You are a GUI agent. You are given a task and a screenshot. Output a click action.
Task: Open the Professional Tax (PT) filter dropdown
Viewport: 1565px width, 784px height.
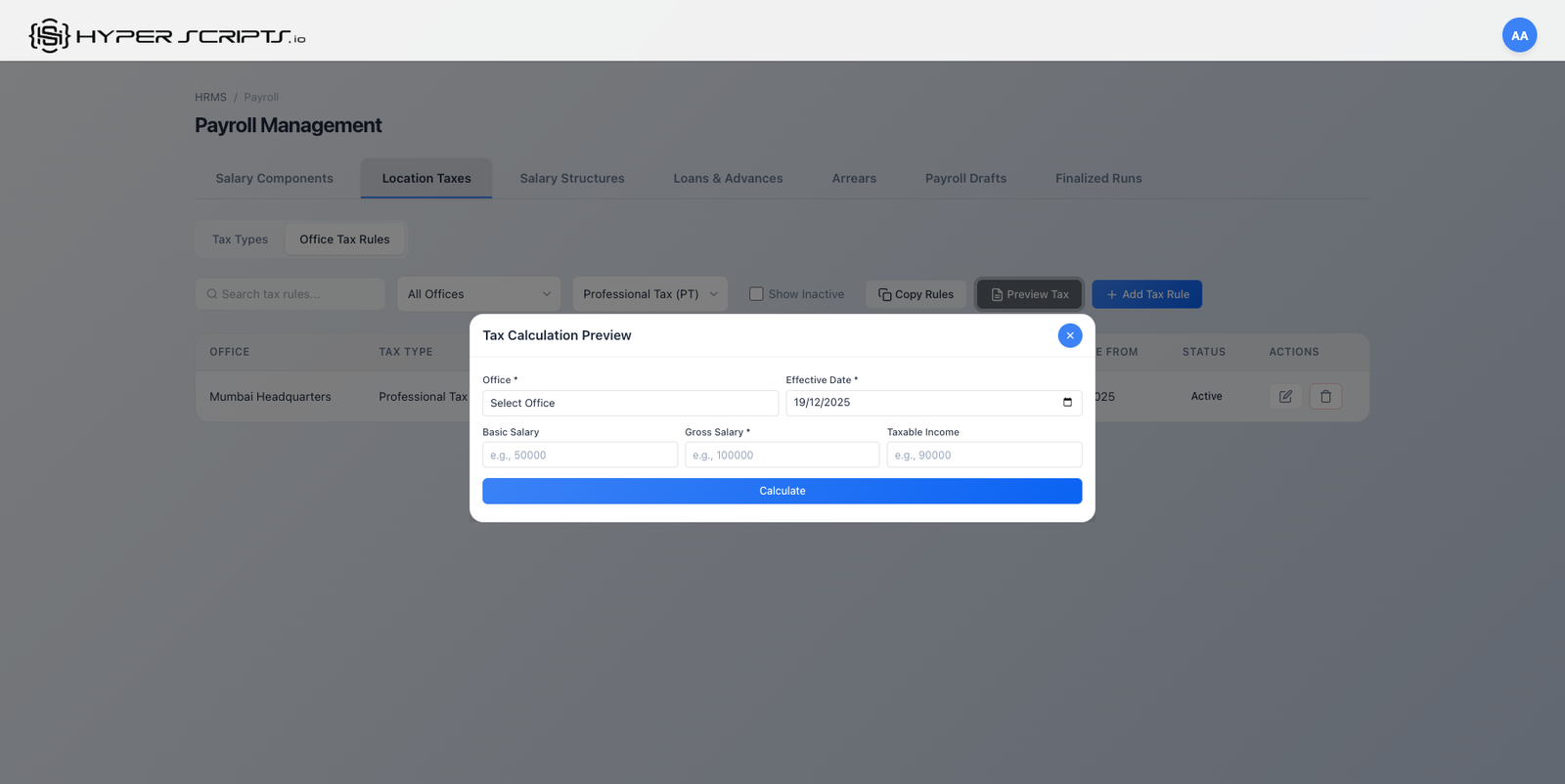pos(649,294)
